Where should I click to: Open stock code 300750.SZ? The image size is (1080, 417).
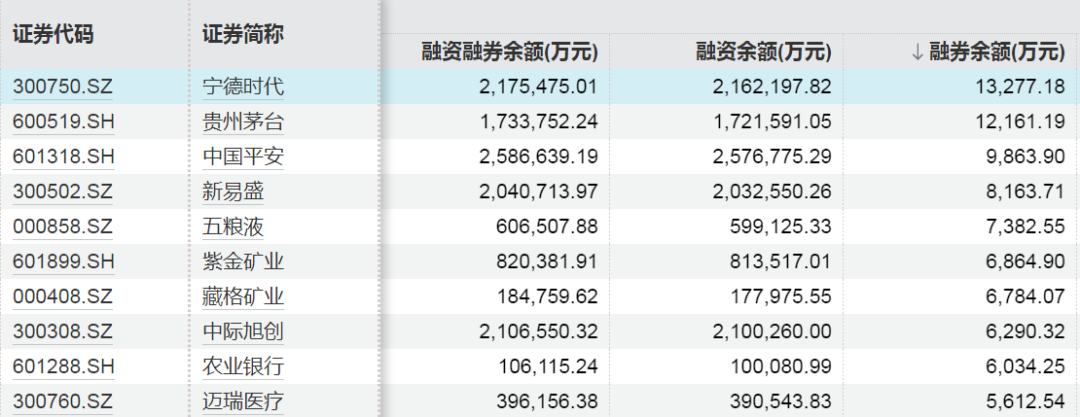pyautogui.click(x=63, y=87)
